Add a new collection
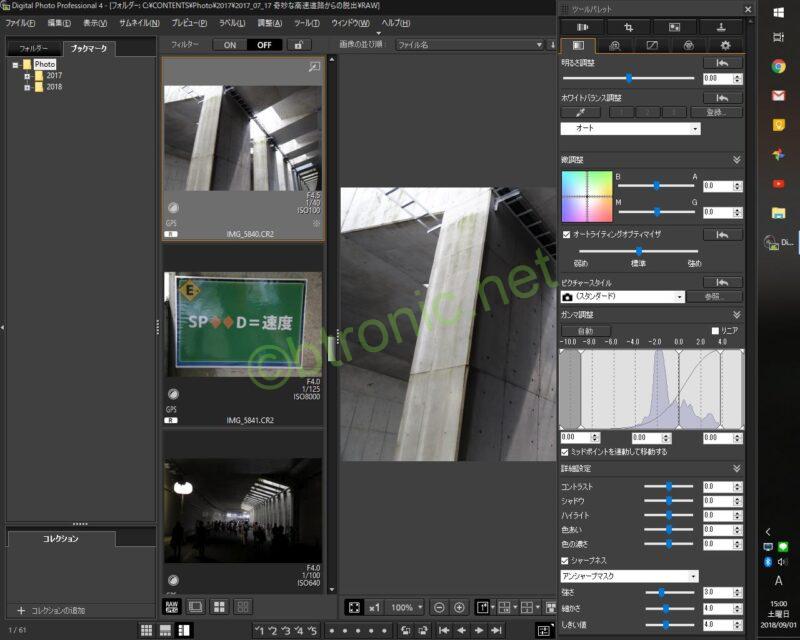The image size is (800, 640). pyautogui.click(x=51, y=610)
